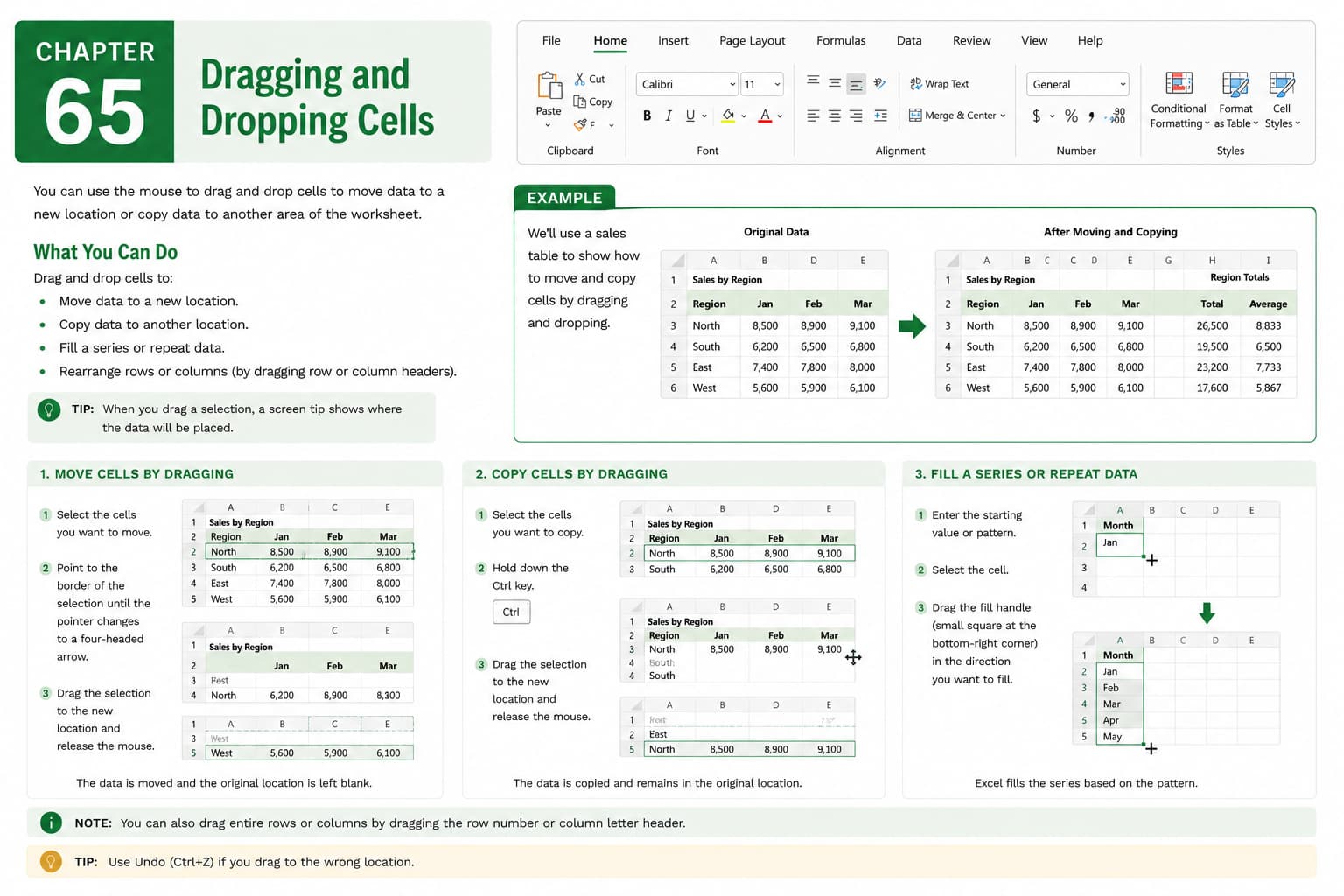This screenshot has height=896, width=1344.
Task: Click the "Region Totals" header cell
Action: click(x=1239, y=277)
